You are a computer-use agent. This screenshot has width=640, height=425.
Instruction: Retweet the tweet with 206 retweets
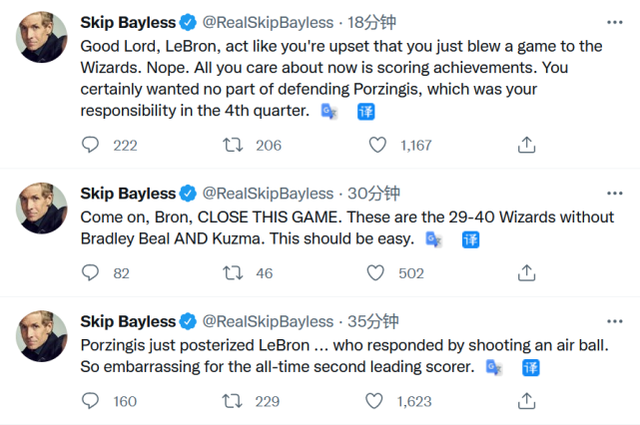pyautogui.click(x=233, y=145)
